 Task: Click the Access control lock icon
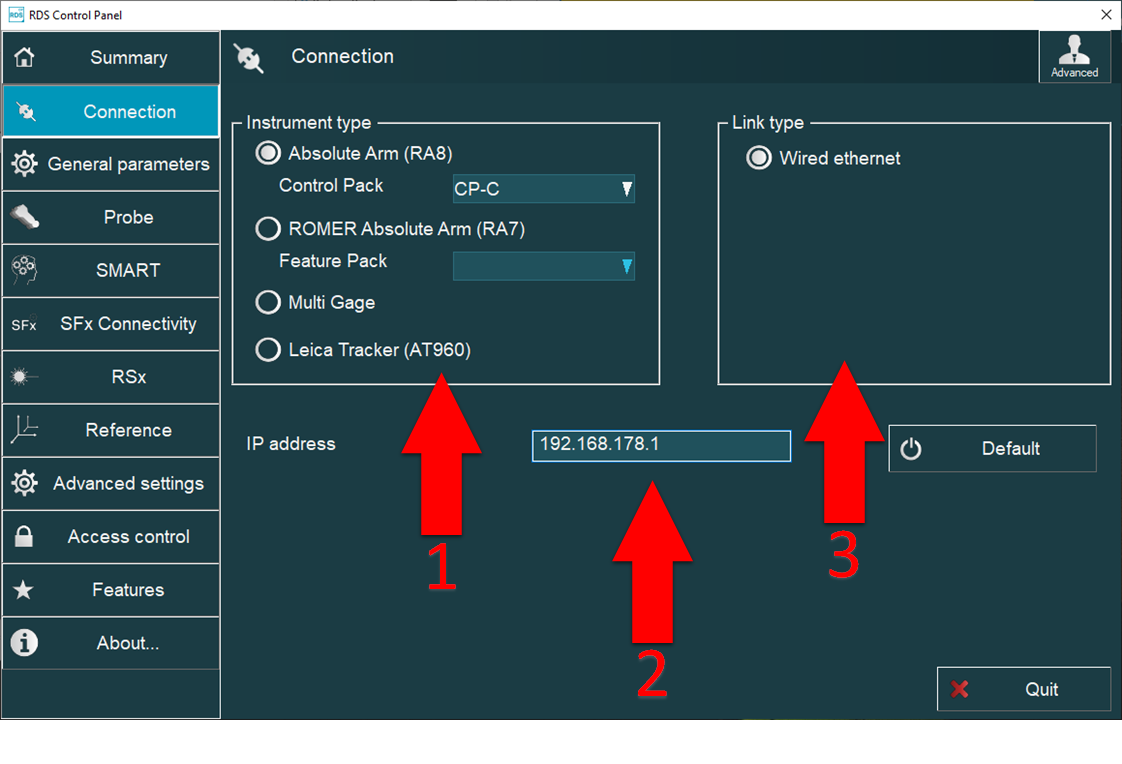24,537
